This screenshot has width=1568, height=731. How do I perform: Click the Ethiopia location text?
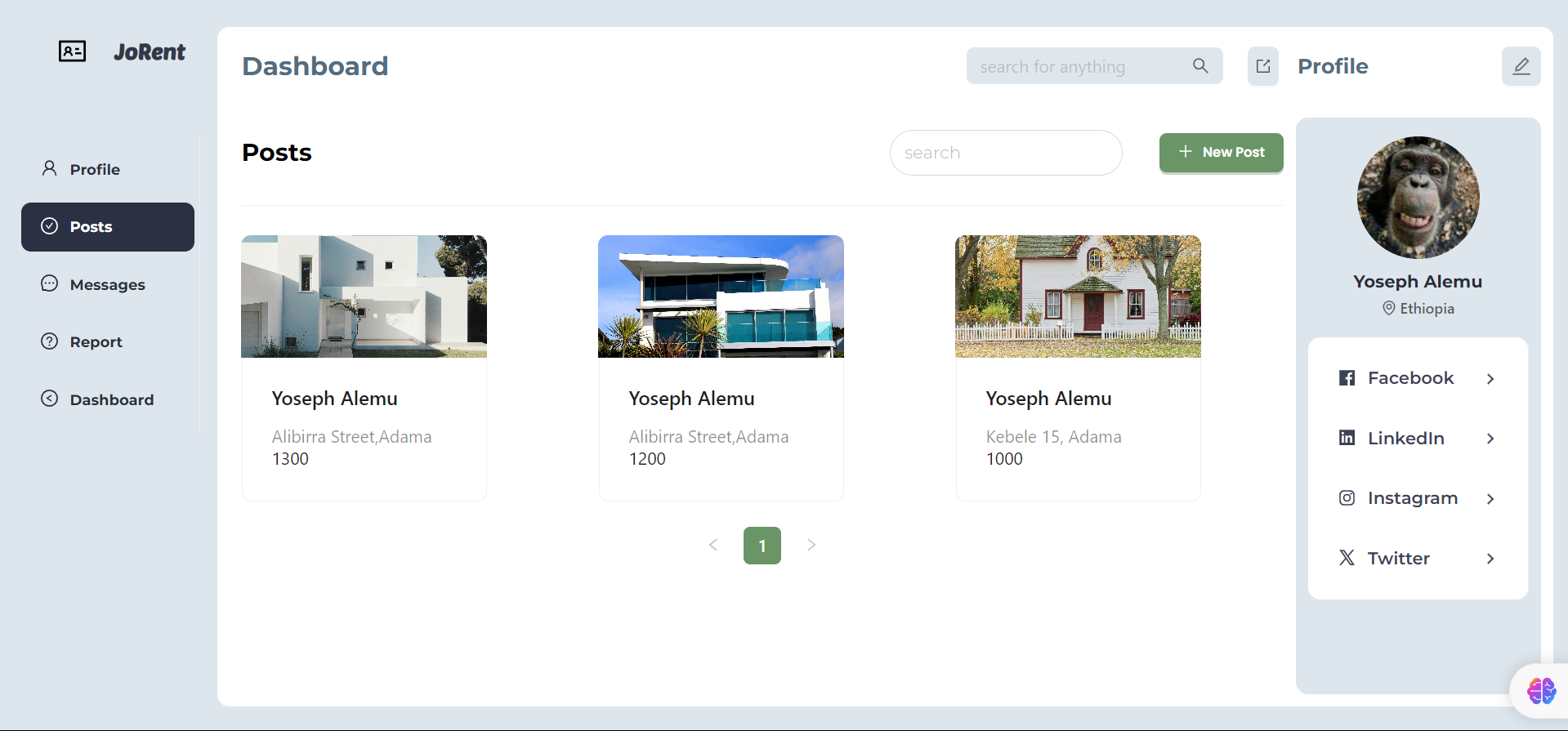pyautogui.click(x=1427, y=309)
